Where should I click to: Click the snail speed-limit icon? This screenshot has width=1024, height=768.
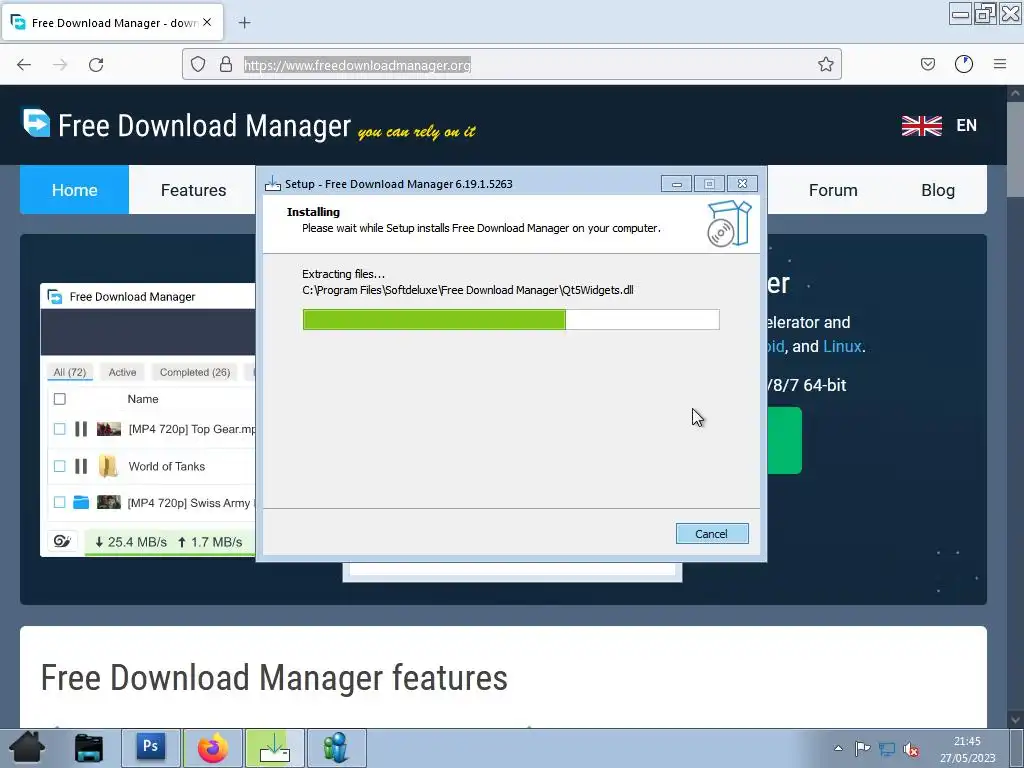click(62, 541)
